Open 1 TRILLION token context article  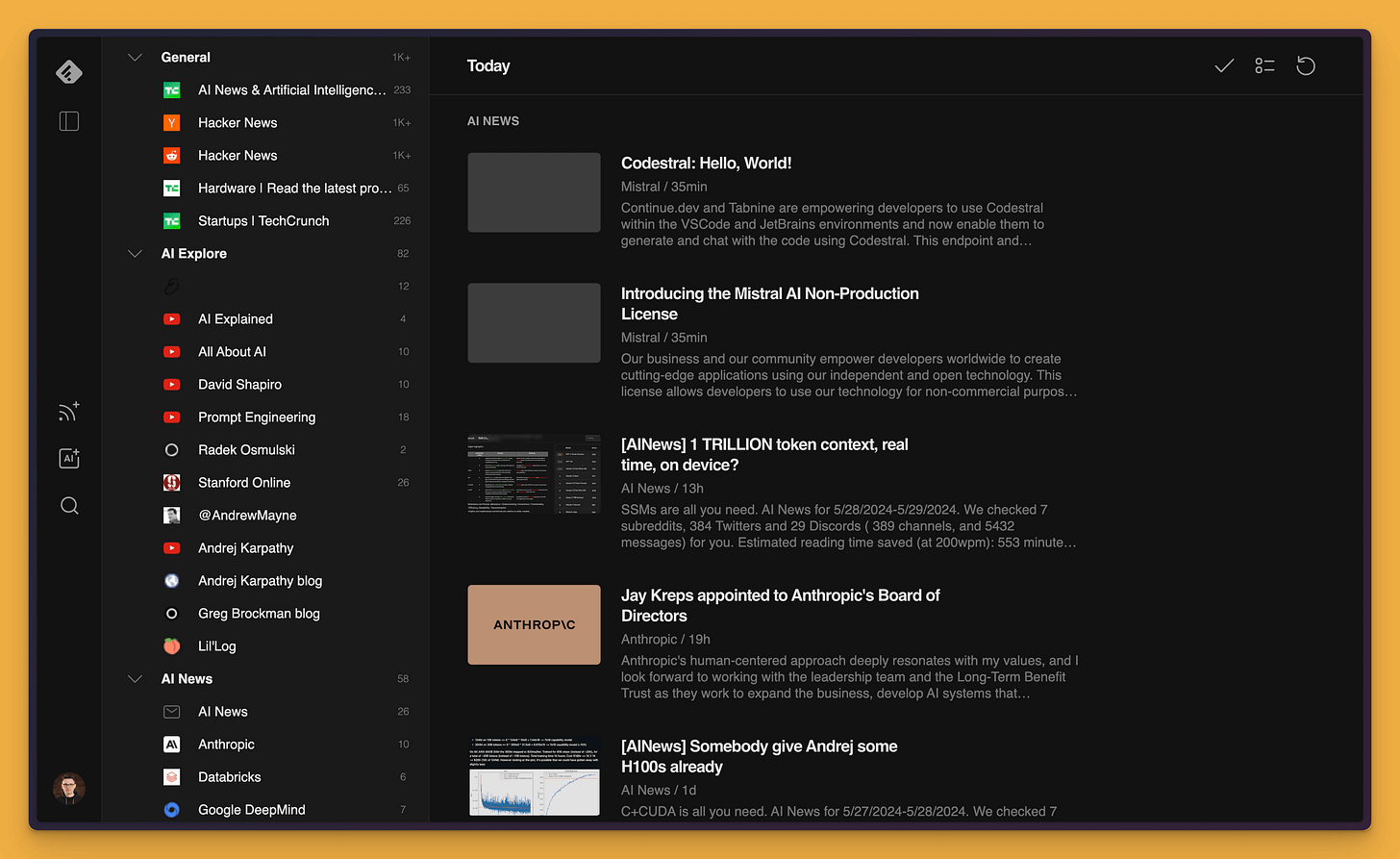(764, 455)
